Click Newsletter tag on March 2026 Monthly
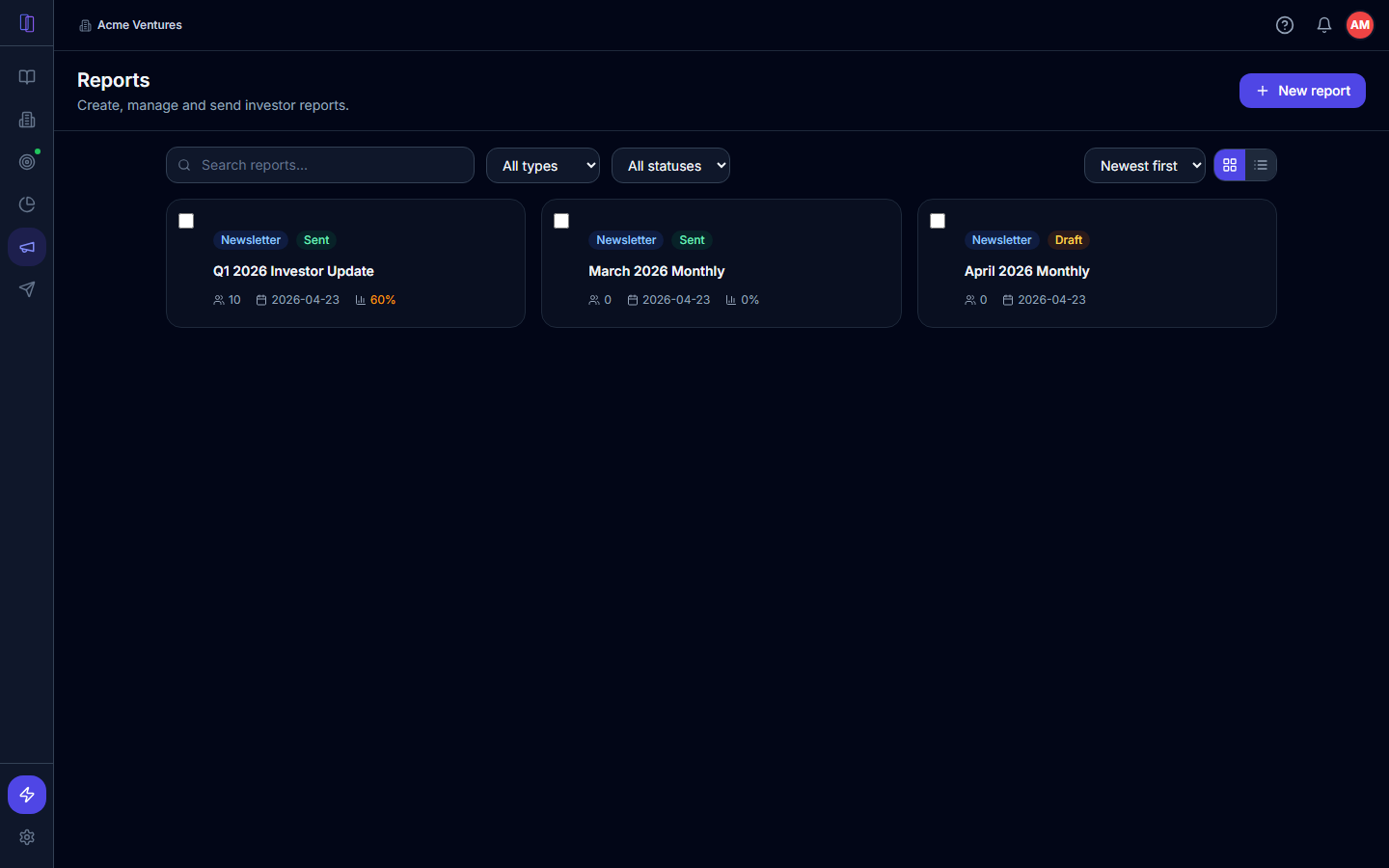Screen dimensions: 1389x868 click(x=626, y=240)
